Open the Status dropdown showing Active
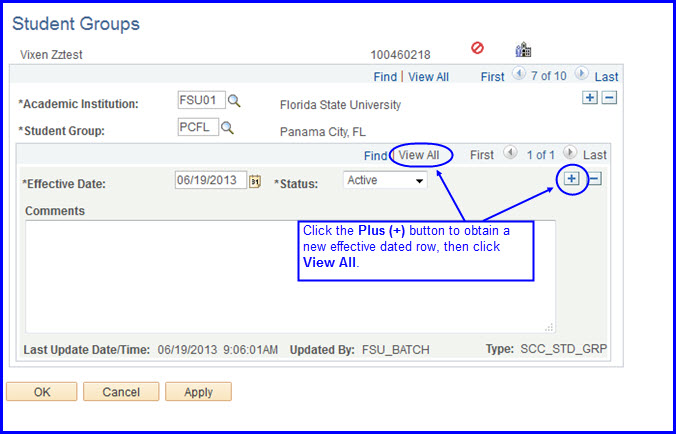The height and width of the screenshot is (434, 676). (x=385, y=181)
